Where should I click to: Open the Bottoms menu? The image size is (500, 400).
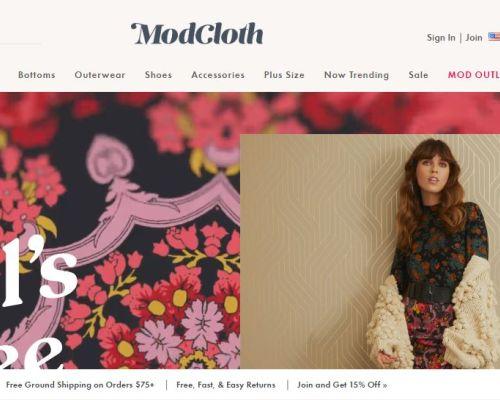point(37,75)
